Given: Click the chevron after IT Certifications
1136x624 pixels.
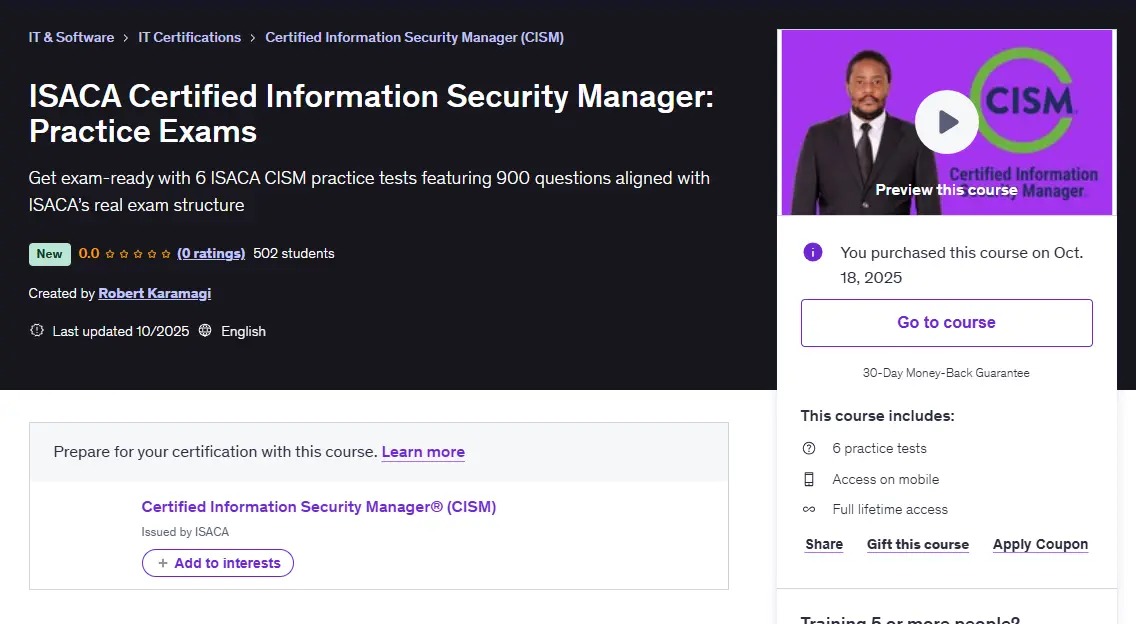Looking at the screenshot, I should (253, 38).
